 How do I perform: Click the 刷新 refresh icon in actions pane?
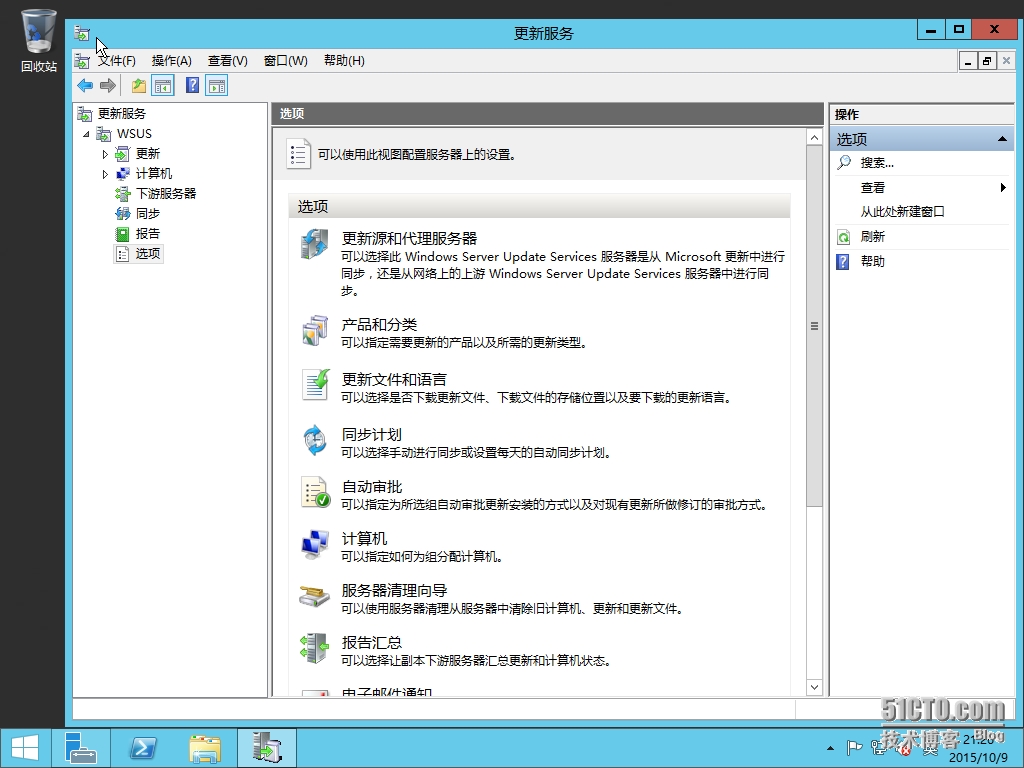(844, 237)
